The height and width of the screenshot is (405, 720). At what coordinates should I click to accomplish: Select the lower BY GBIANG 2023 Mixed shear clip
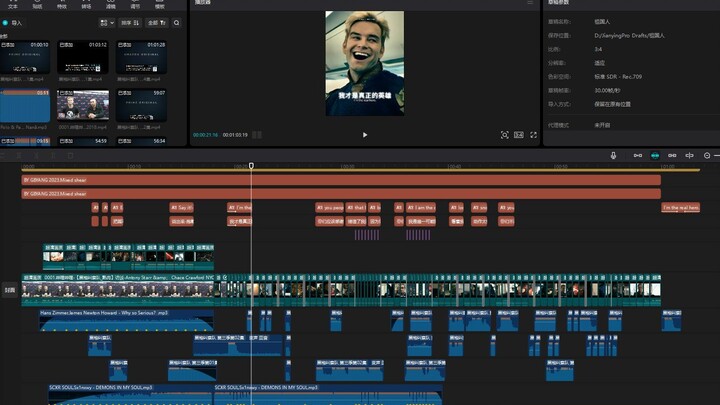(x=341, y=194)
